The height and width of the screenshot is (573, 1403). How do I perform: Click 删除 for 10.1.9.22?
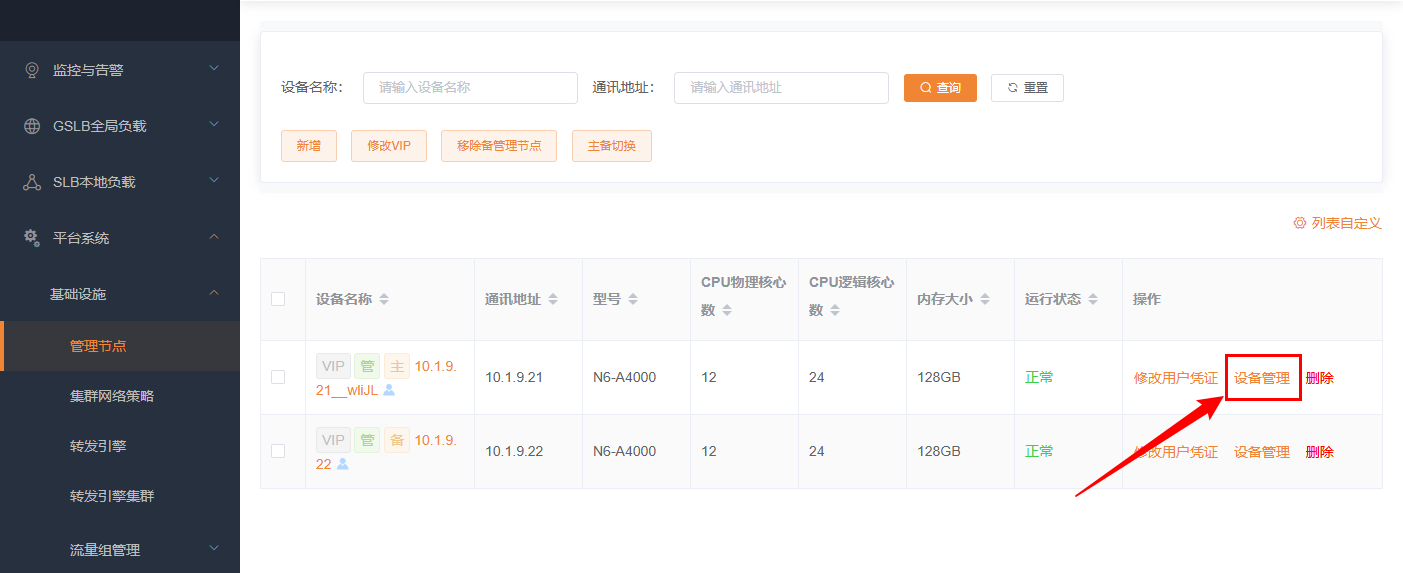(x=1320, y=452)
